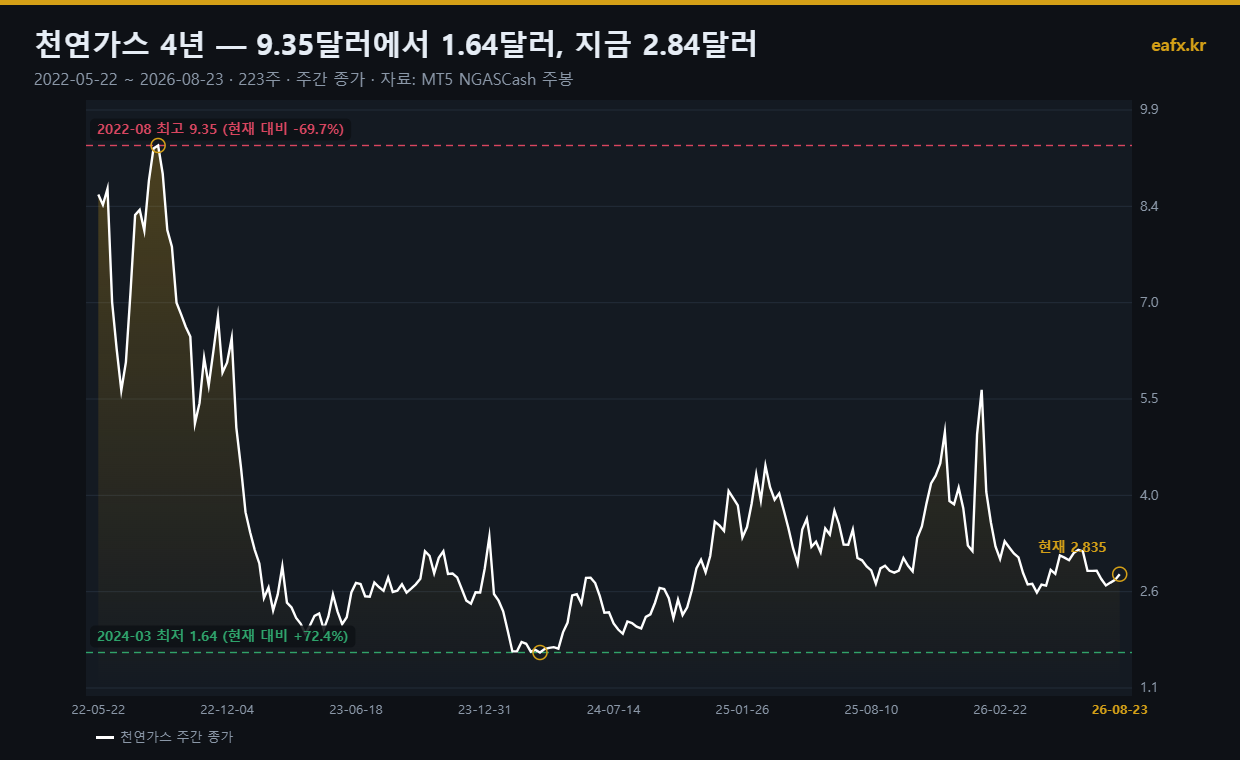The width and height of the screenshot is (1240, 760).
Task: Click the 25-08-10 x-axis date
Action: pos(871,709)
